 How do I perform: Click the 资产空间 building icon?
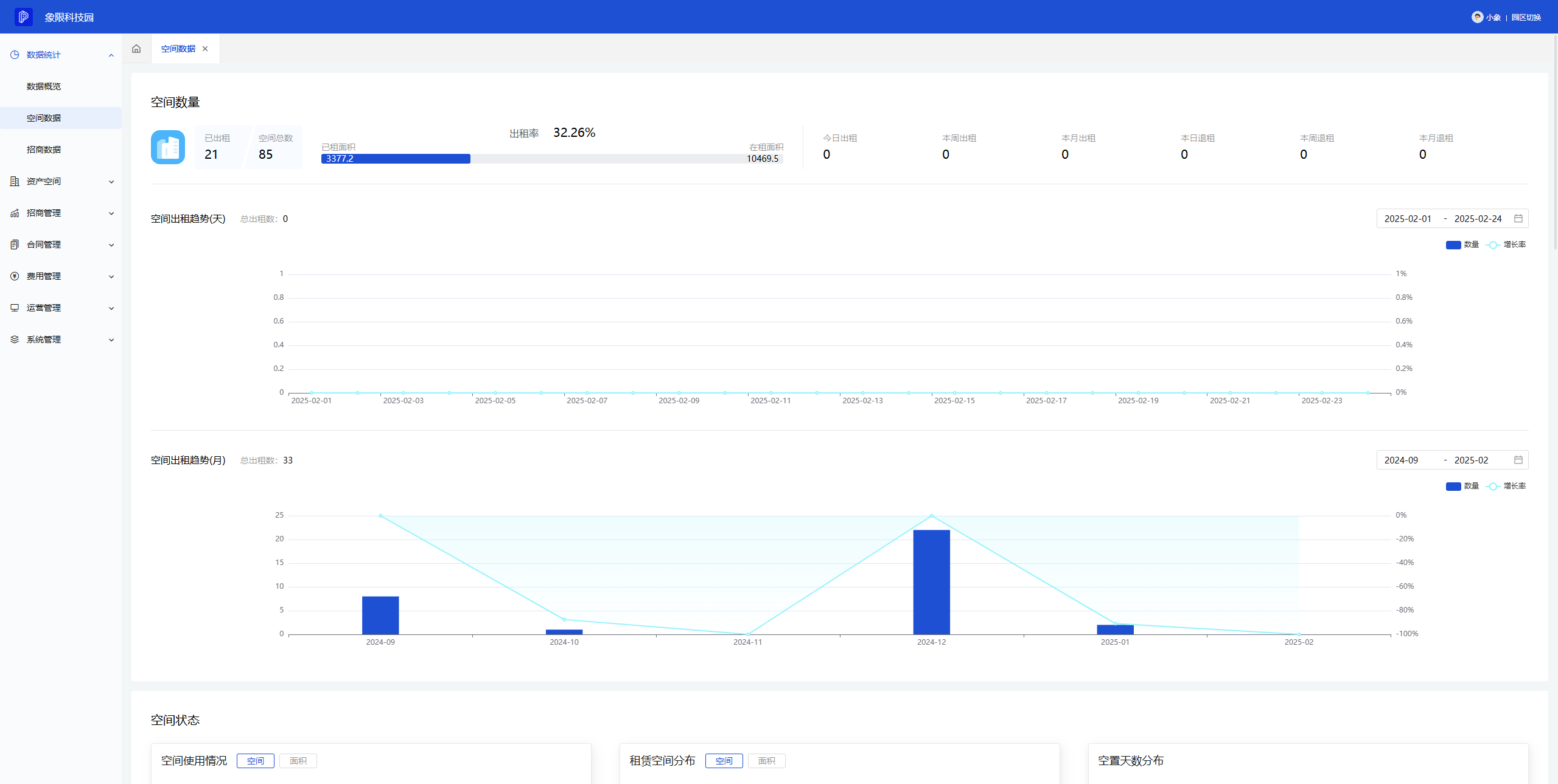click(x=15, y=181)
